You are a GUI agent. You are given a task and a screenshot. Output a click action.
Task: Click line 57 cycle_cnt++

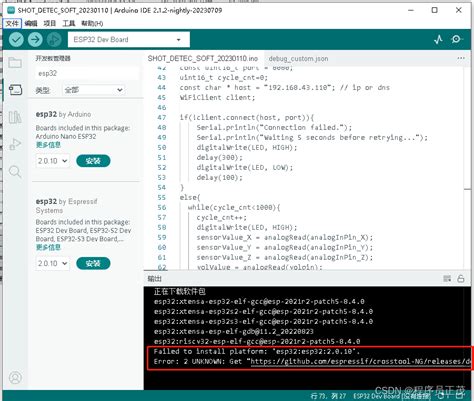(x=221, y=218)
